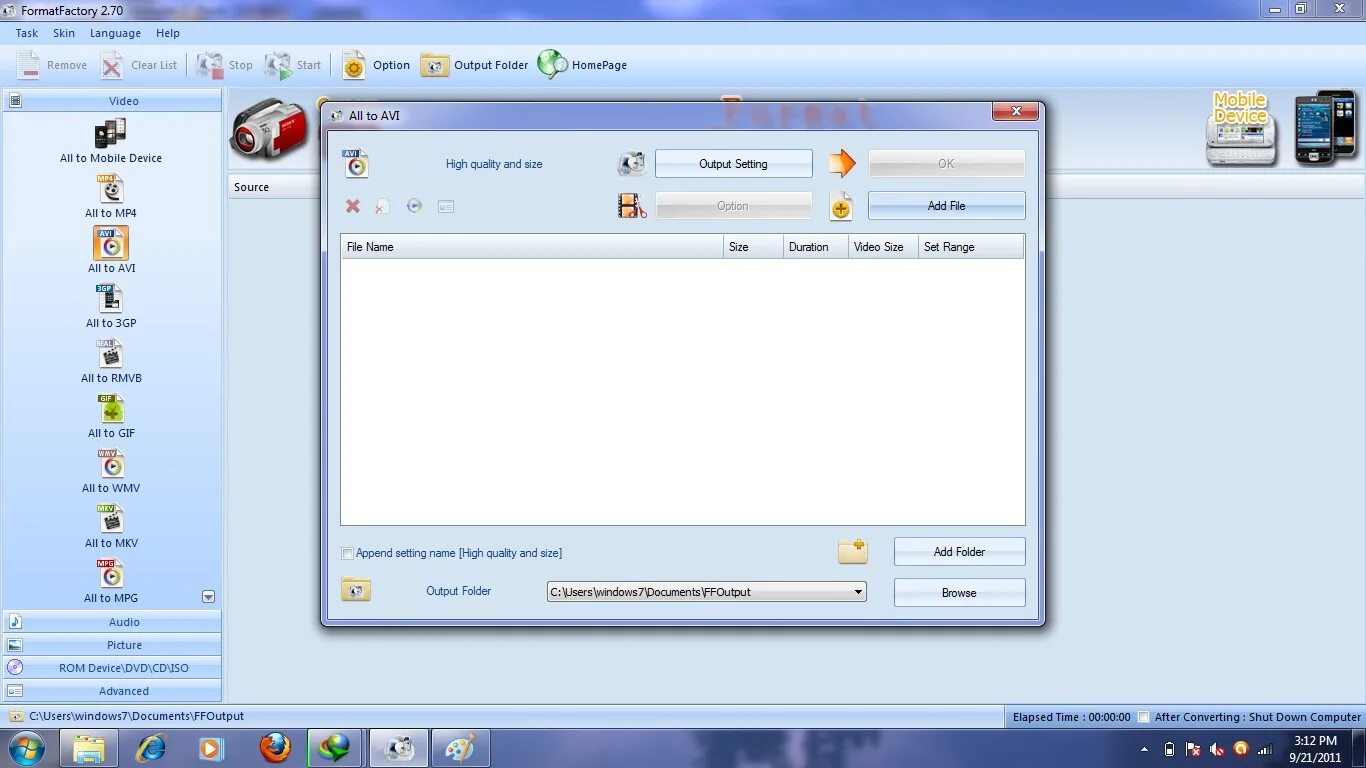Screen dimensions: 1366x768
Task: Open the Language menu
Action: coord(115,33)
